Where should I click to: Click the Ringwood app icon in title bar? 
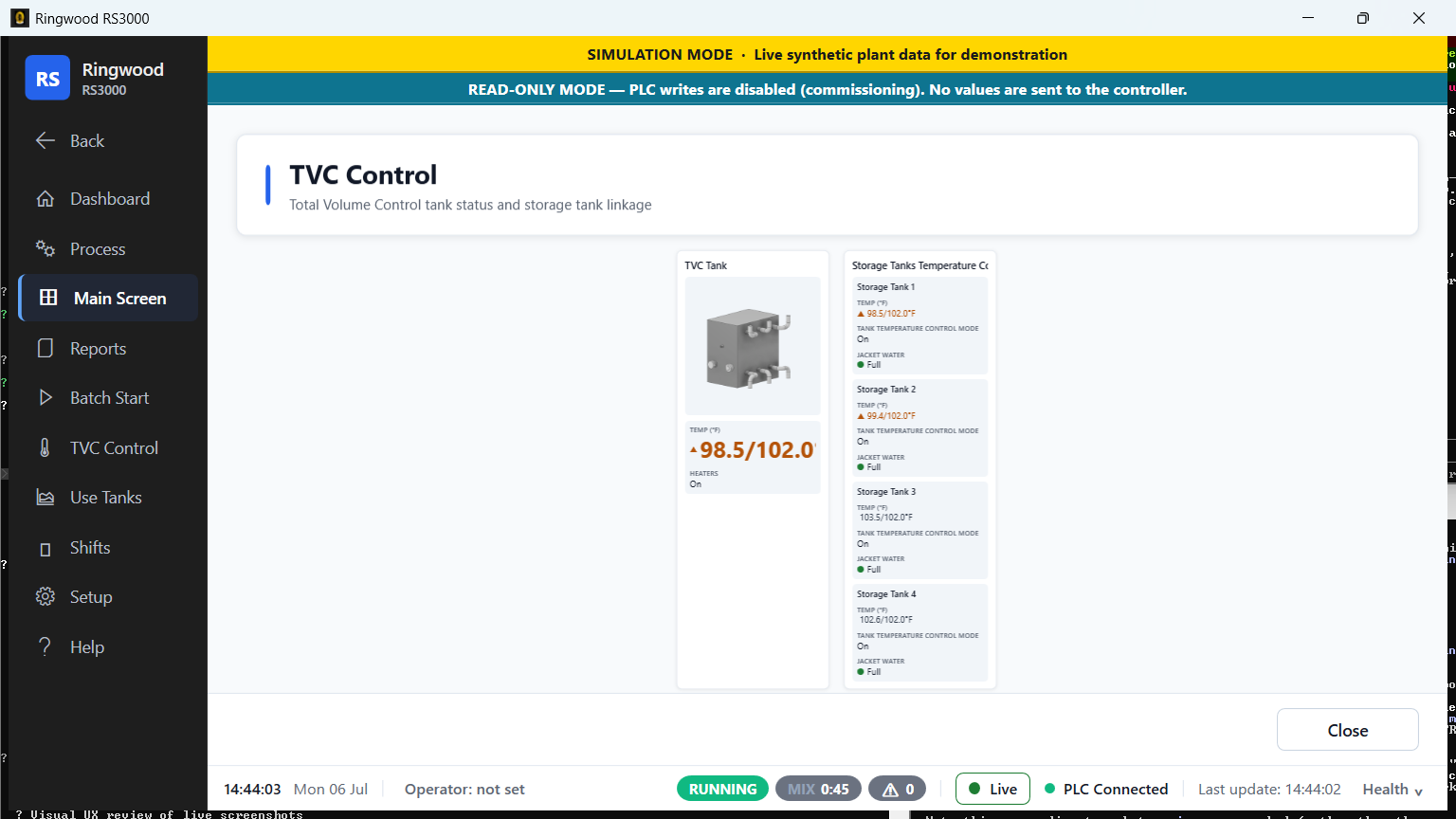pos(19,18)
